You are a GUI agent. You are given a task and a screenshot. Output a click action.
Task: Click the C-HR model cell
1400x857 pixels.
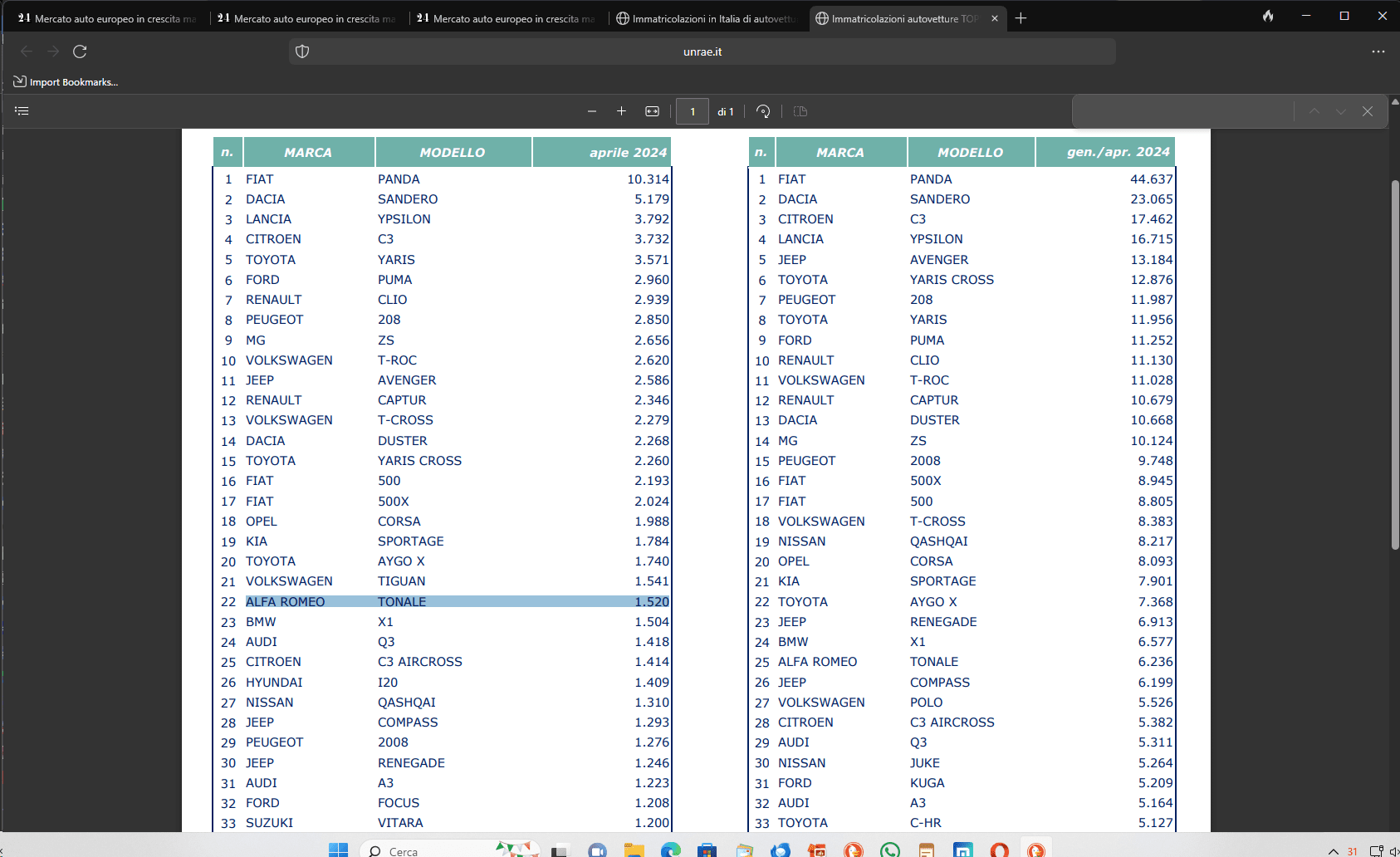pos(926,823)
